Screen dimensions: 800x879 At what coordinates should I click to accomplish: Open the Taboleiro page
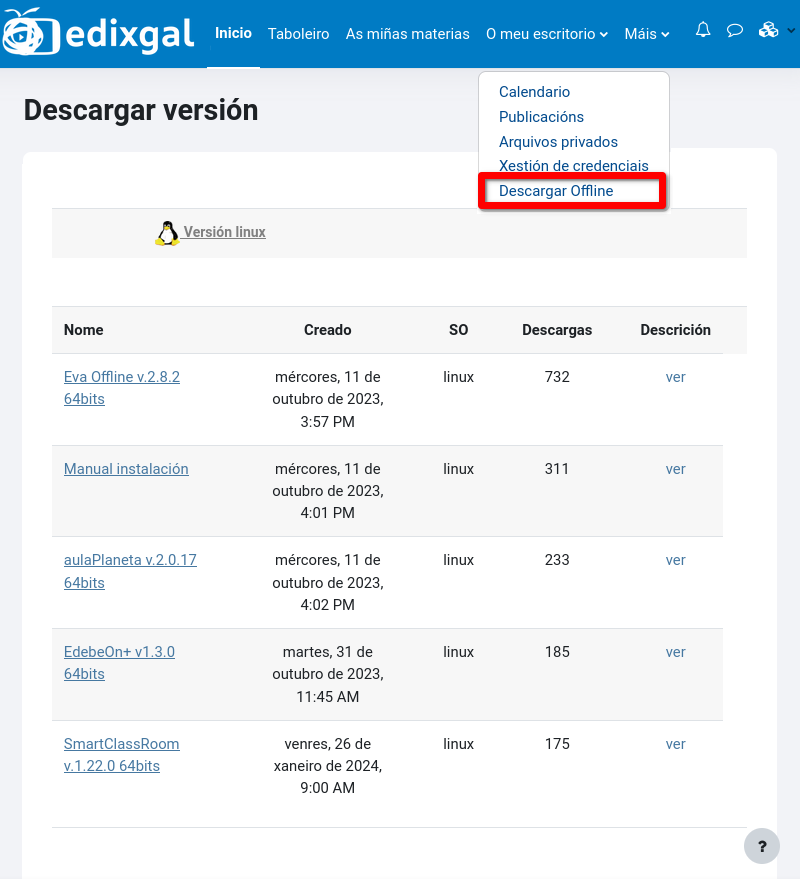[298, 34]
